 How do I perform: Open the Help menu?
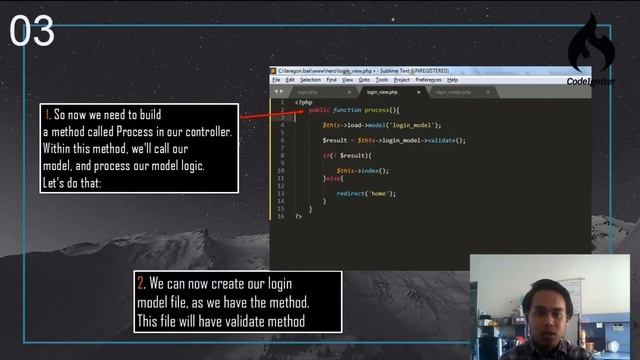(x=452, y=80)
